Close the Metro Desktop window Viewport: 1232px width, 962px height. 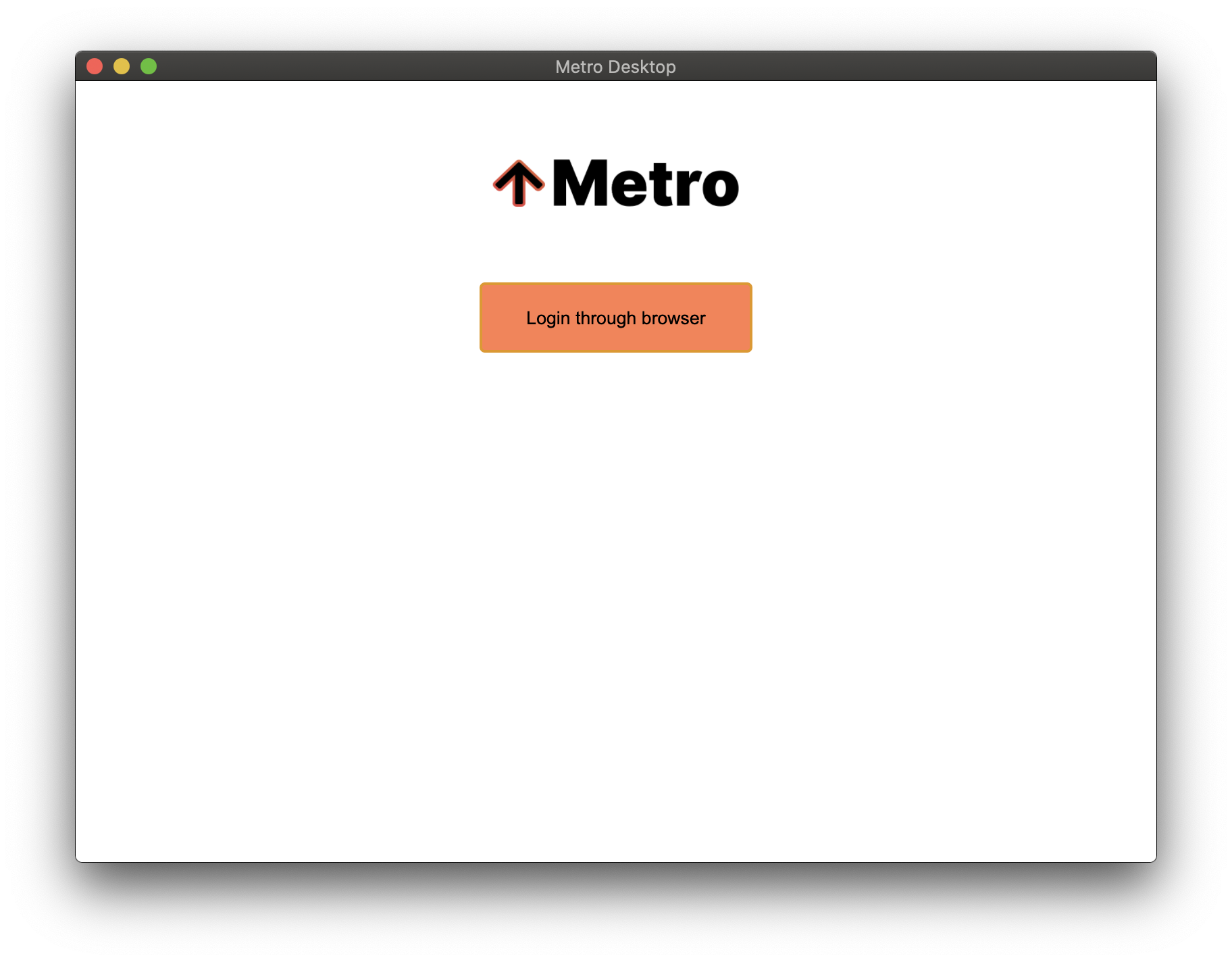95,66
